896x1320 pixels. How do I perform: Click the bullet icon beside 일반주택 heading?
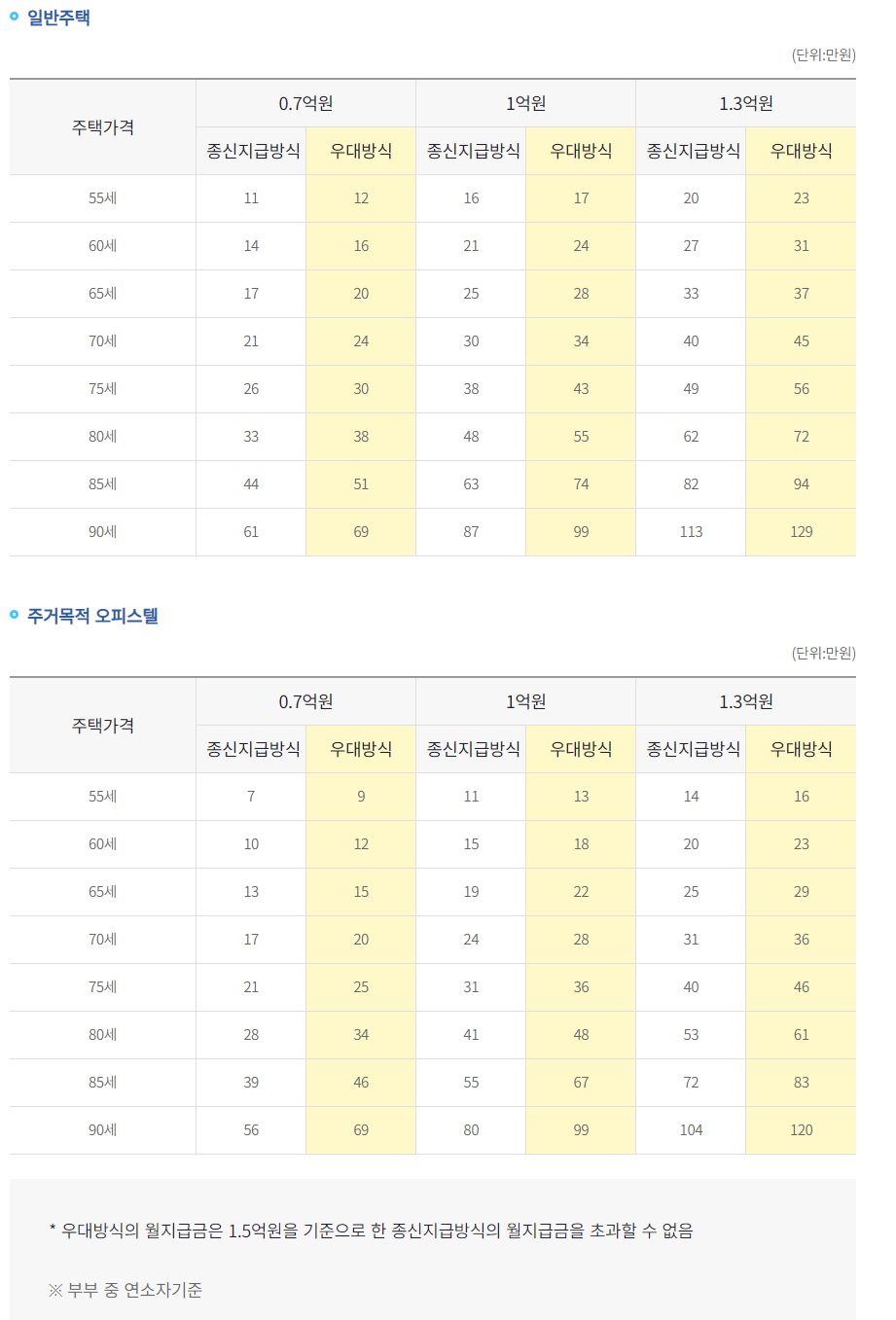click(16, 15)
